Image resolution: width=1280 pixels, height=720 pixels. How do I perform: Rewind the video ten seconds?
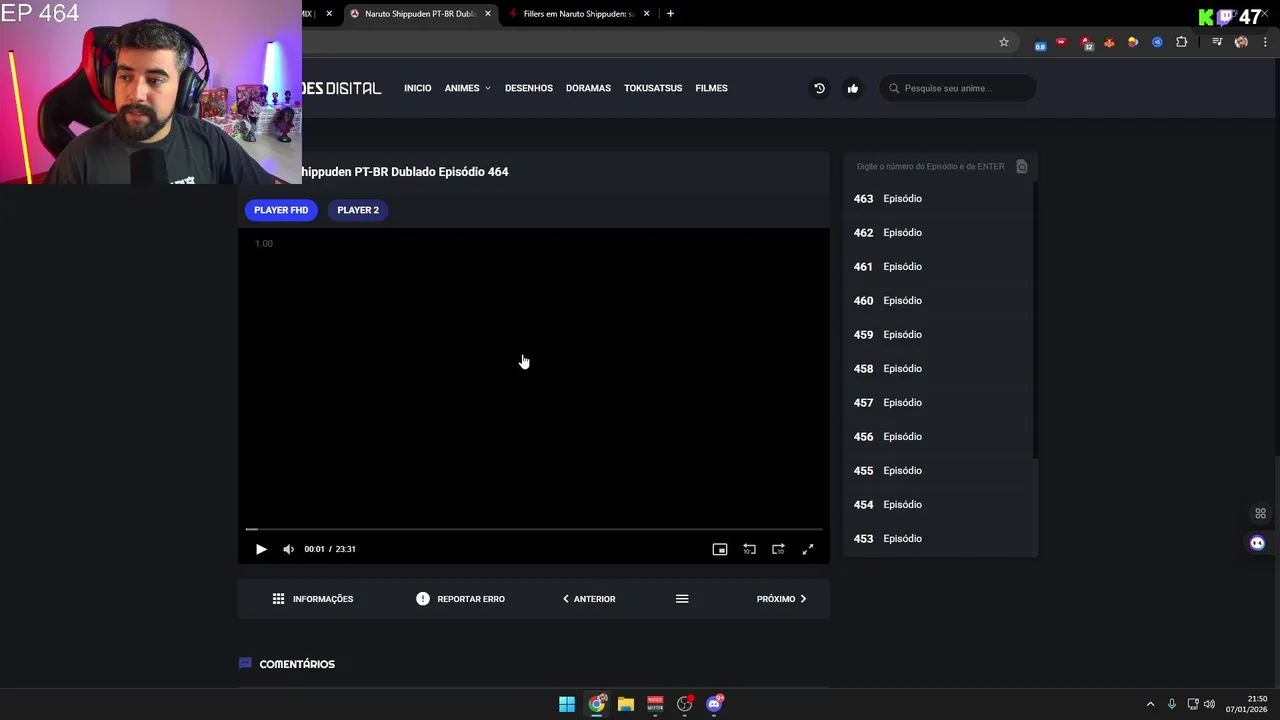tap(749, 549)
